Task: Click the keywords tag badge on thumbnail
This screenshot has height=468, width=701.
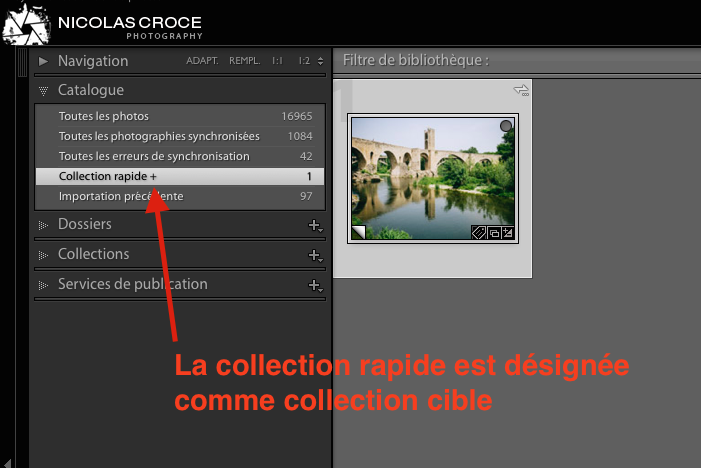Action: pos(479,232)
